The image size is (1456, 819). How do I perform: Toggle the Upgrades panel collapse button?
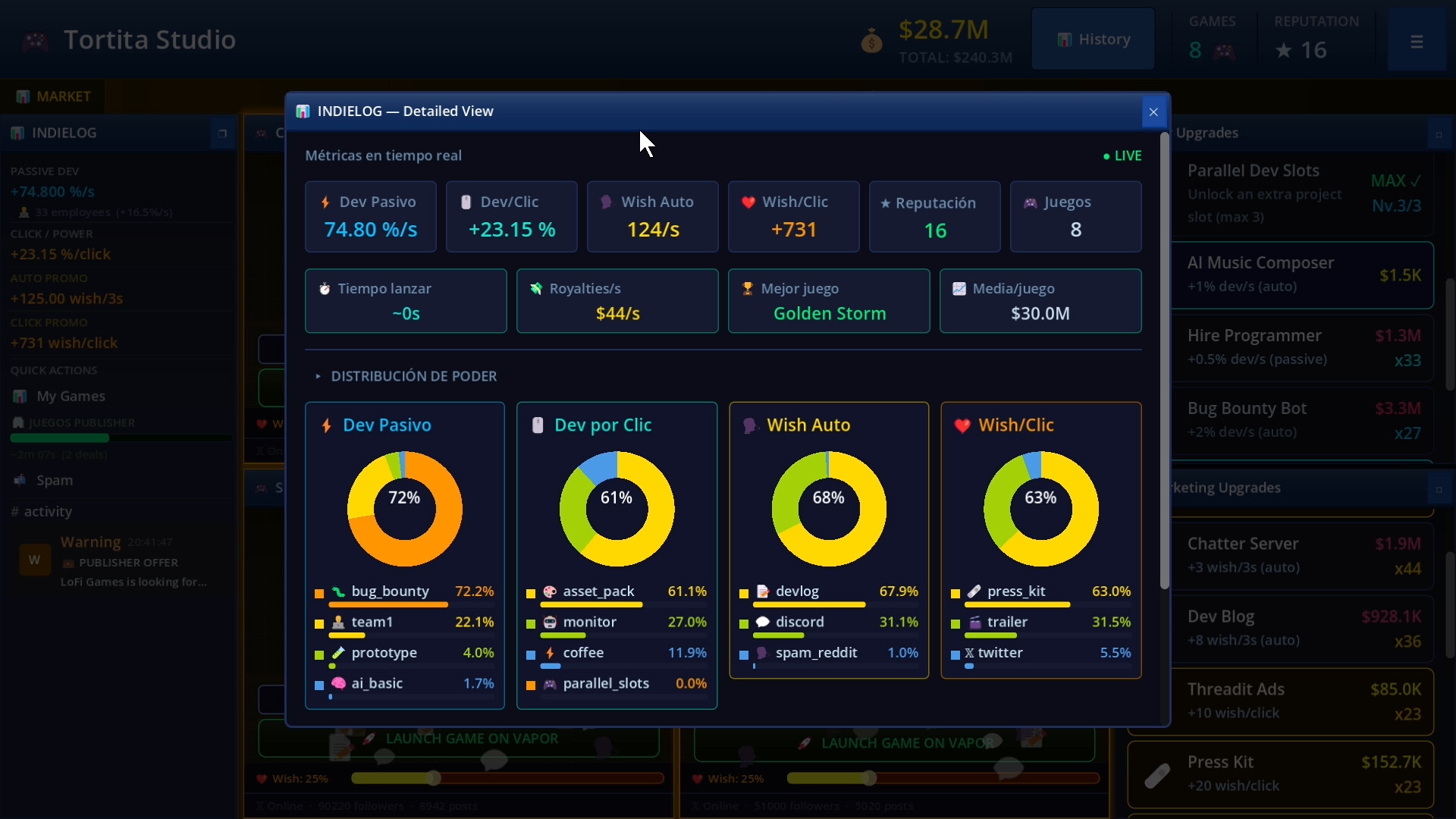pos(1439,135)
